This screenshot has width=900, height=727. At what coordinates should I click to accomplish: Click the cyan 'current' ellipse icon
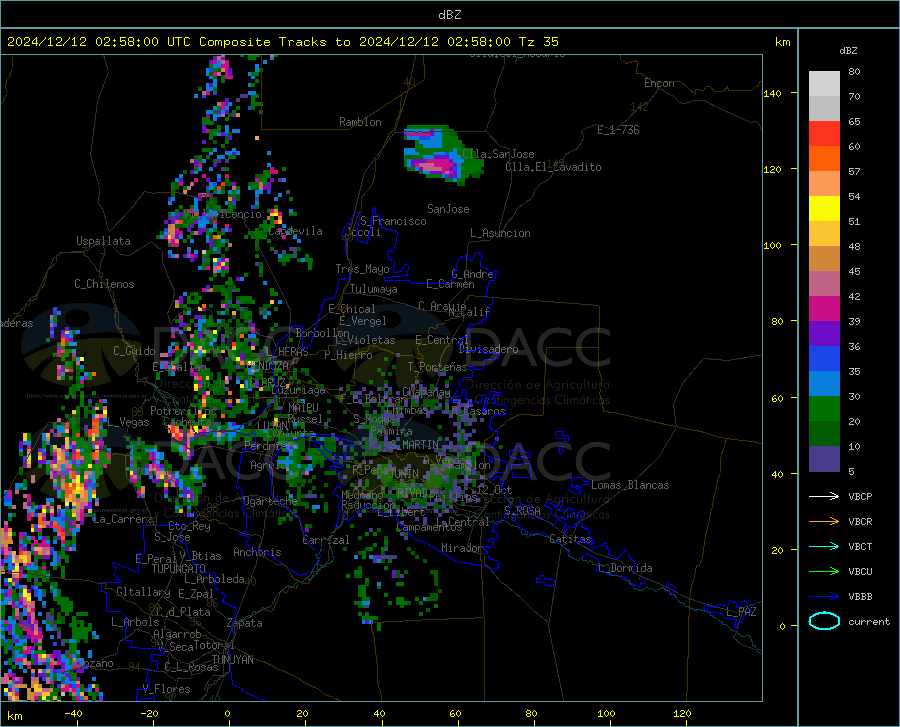click(824, 621)
